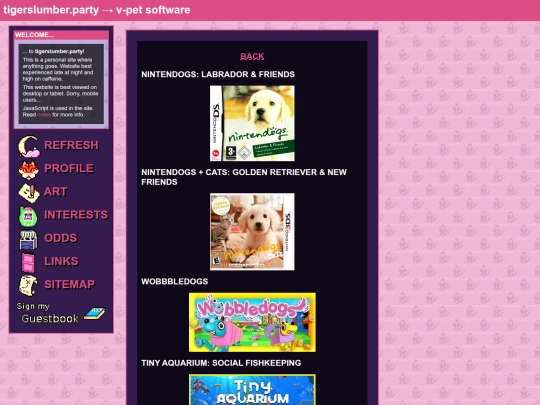540x405 pixels.
Task: Open the SITEMAP page
Action: [69, 284]
